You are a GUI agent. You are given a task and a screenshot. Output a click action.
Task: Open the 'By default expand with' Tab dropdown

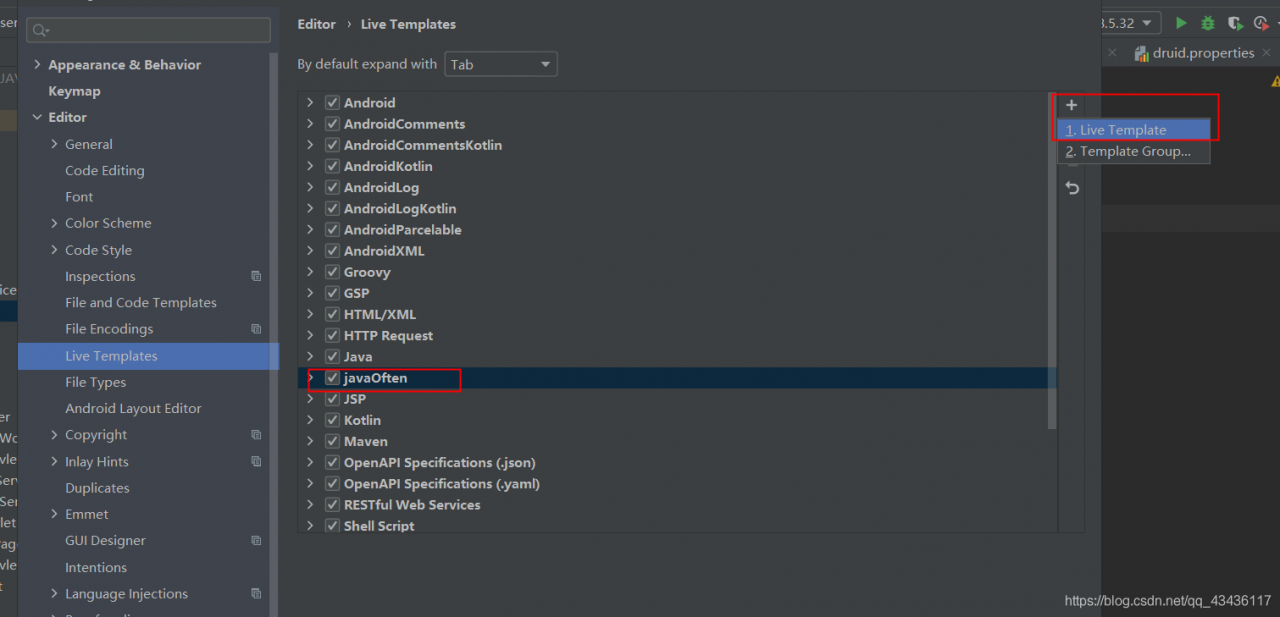tap(501, 64)
